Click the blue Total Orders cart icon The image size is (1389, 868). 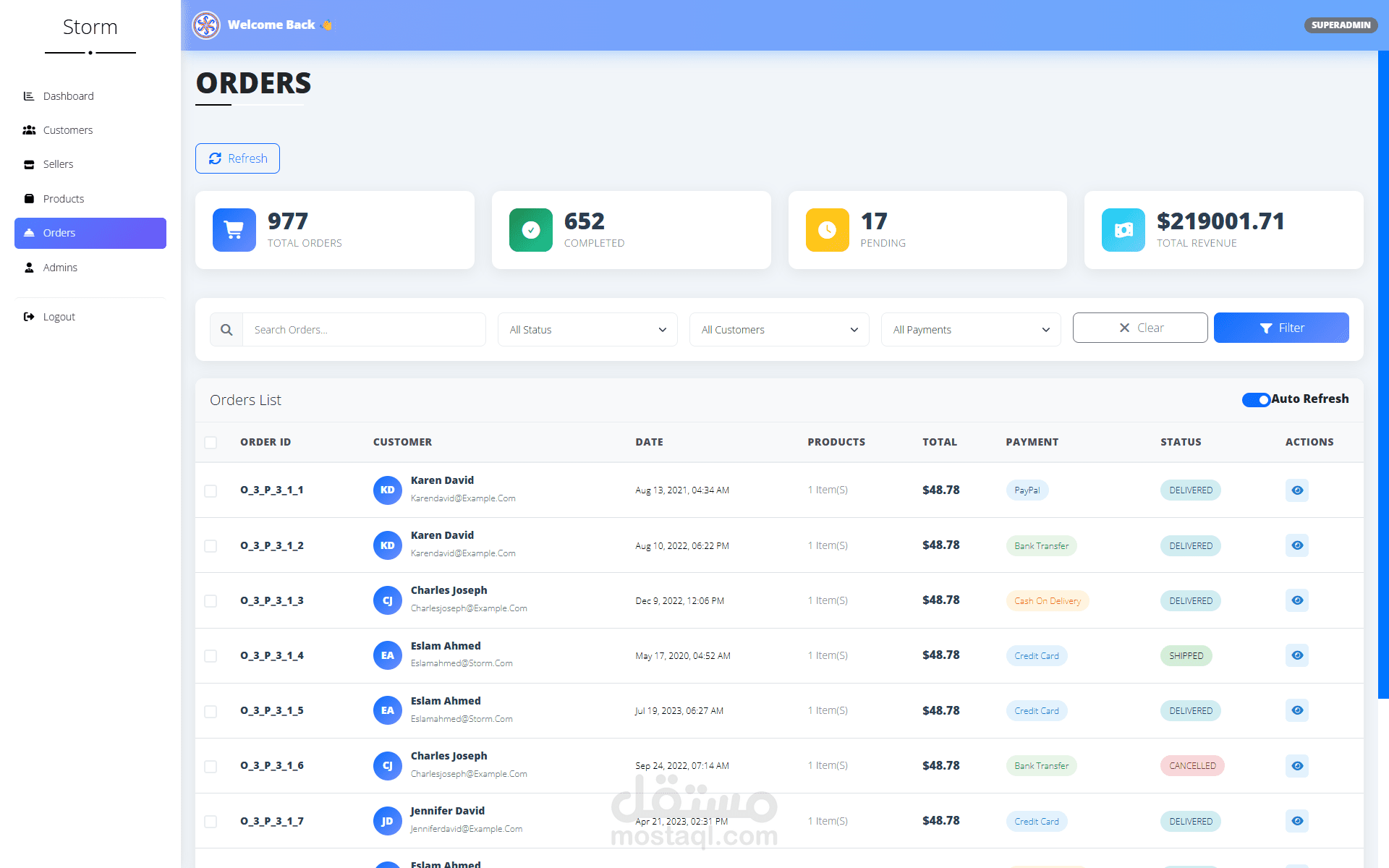(x=234, y=230)
